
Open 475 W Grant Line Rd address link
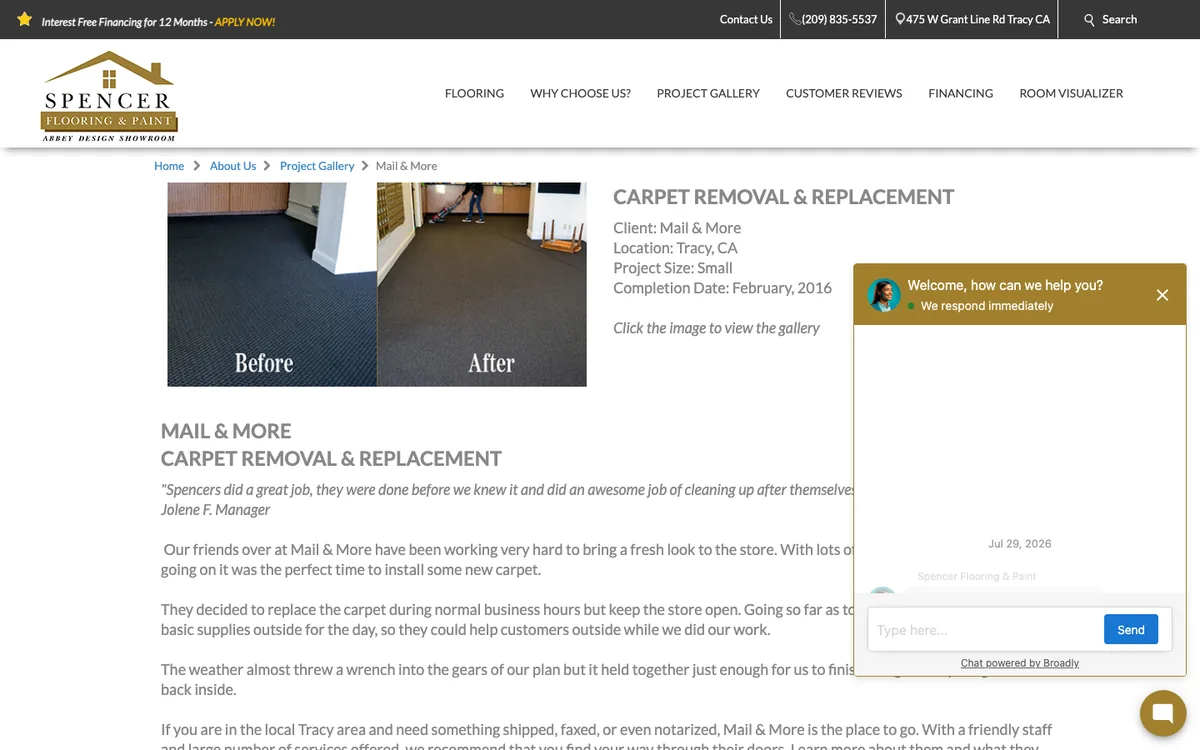click(x=978, y=19)
